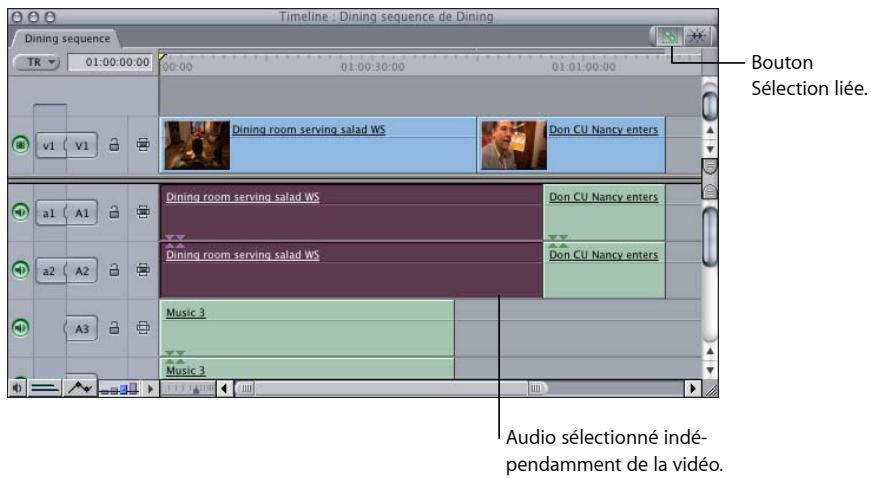Mute the A2 audio track
This screenshot has width=871, height=479.
[x=21, y=270]
